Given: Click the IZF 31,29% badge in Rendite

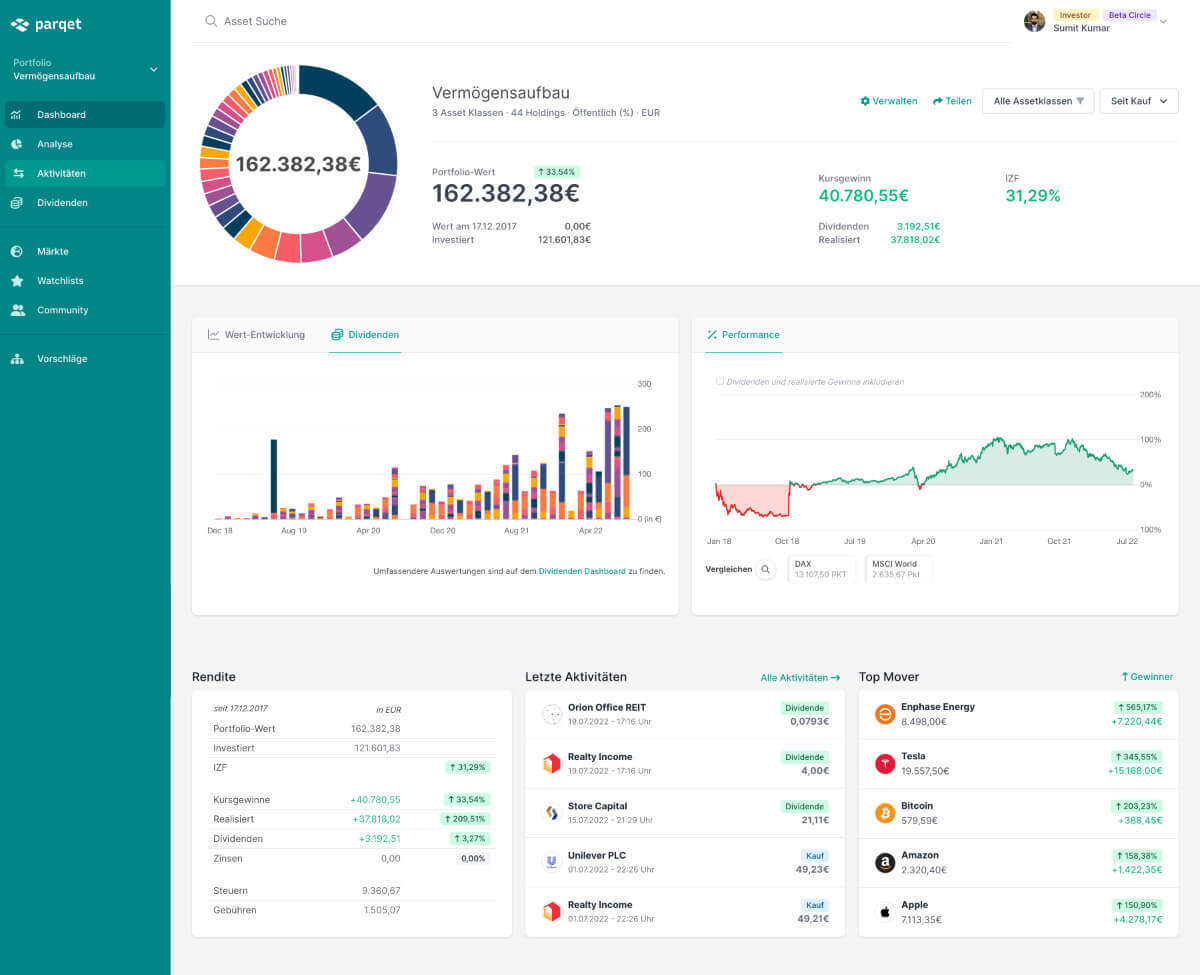Looking at the screenshot, I should tap(468, 768).
